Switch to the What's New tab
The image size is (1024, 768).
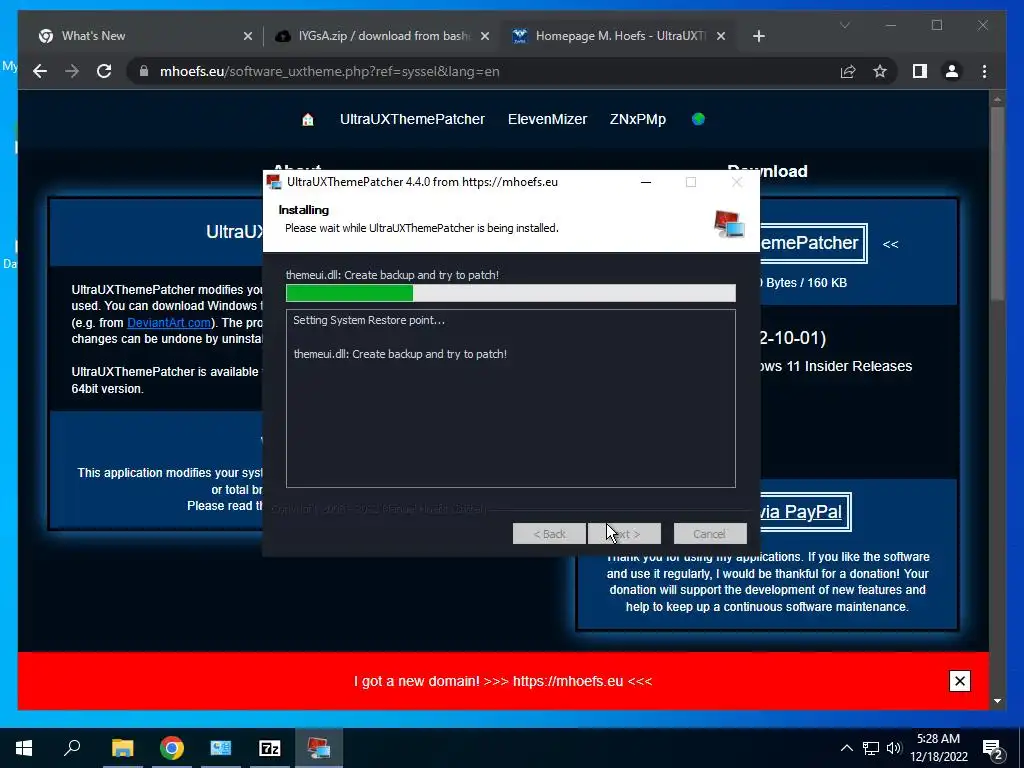144,36
